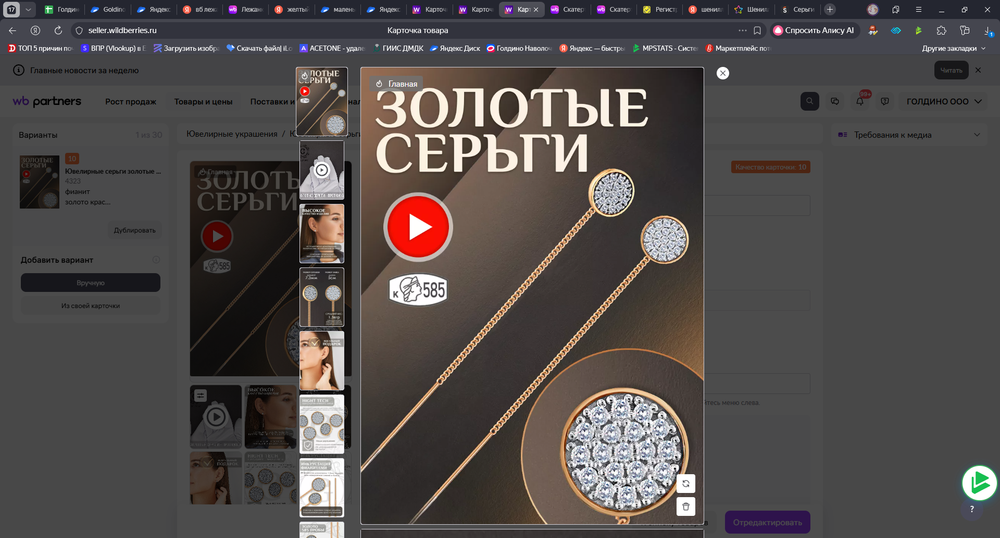Select the first Золотые серьги thumbnail in popup
The image size is (1000, 538).
[321, 101]
